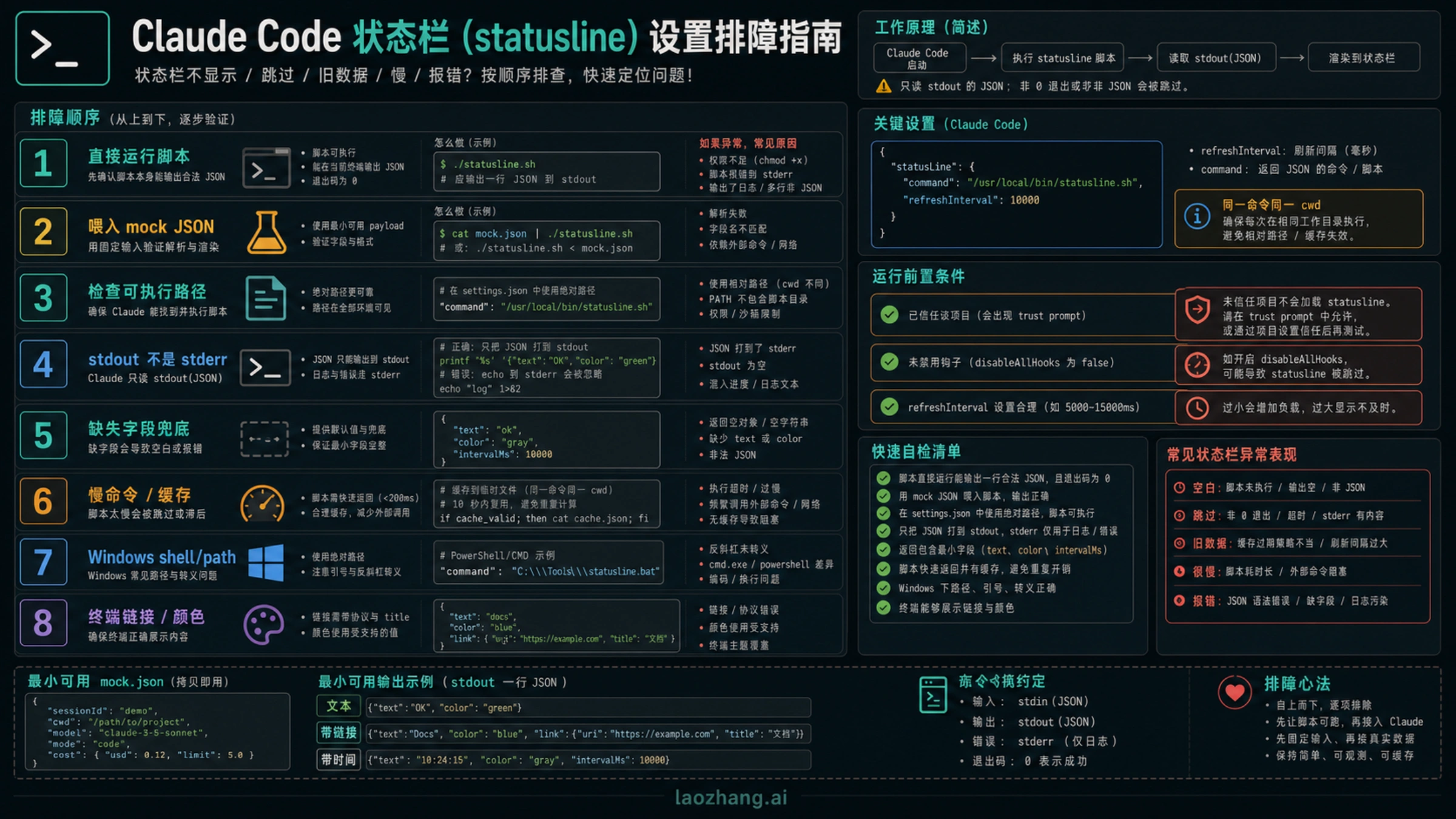Viewport: 1456px width, 819px height.
Task: Click the large terminal prompt logo
Action: (62, 49)
